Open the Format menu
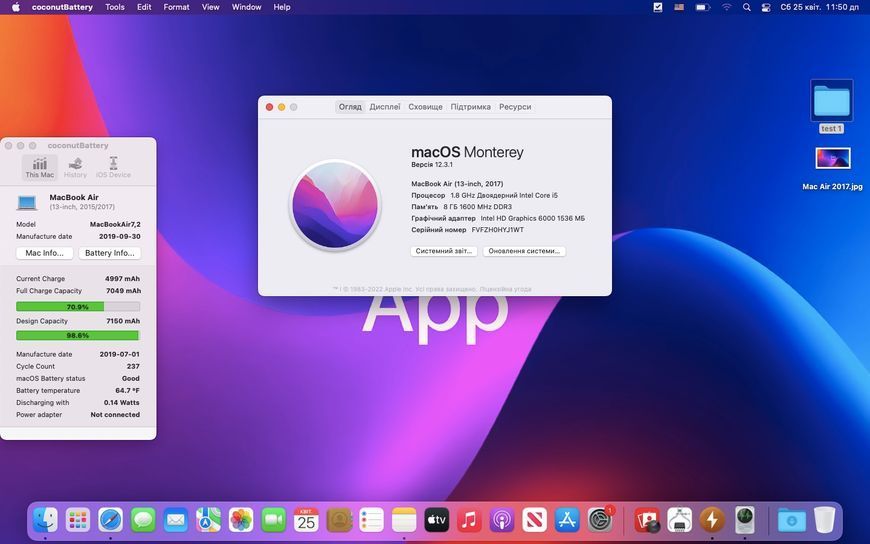The width and height of the screenshot is (870, 544). pos(176,7)
